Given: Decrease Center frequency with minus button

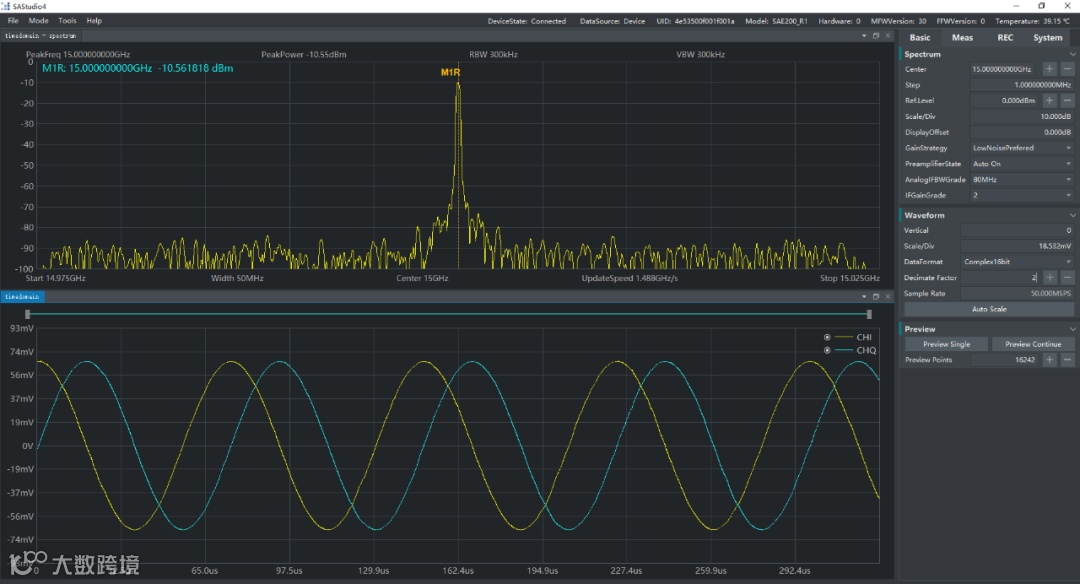Looking at the screenshot, I should pos(1067,69).
